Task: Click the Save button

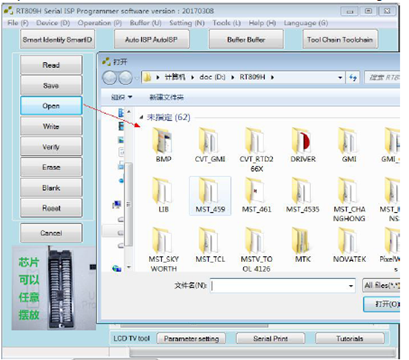Action: [51, 85]
